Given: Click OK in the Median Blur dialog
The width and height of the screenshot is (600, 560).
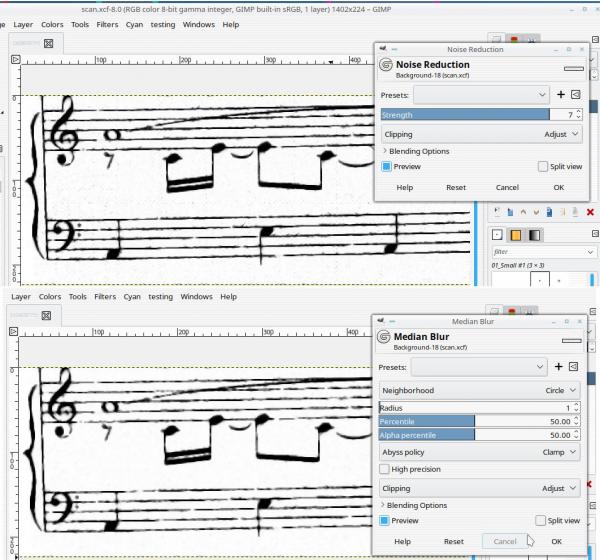Looking at the screenshot, I should (556, 542).
